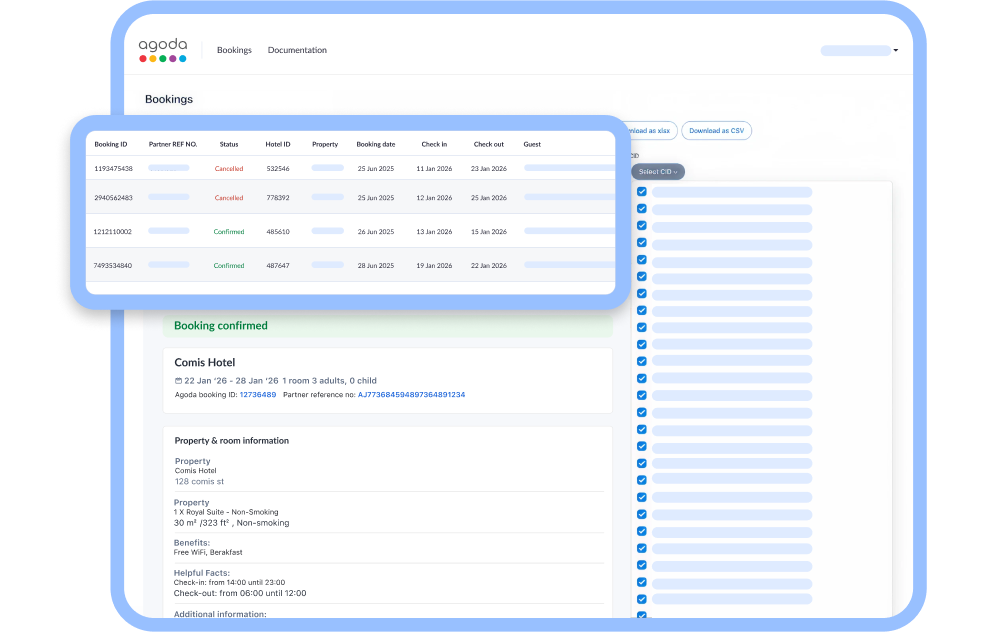
Task: Select booking ID 2940562483
Action: click(x=114, y=198)
